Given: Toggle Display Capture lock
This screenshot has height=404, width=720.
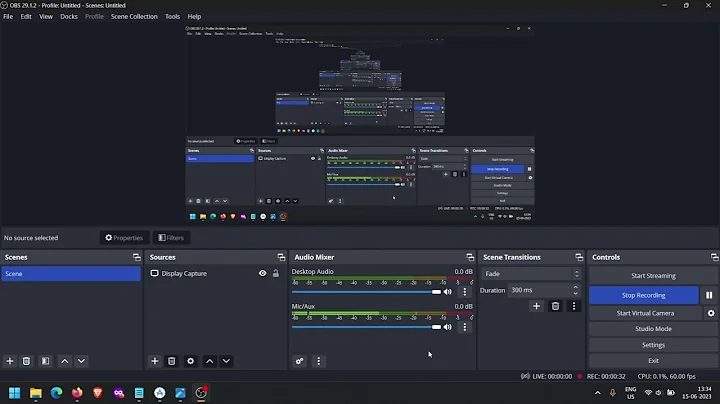Looking at the screenshot, I should (x=276, y=274).
